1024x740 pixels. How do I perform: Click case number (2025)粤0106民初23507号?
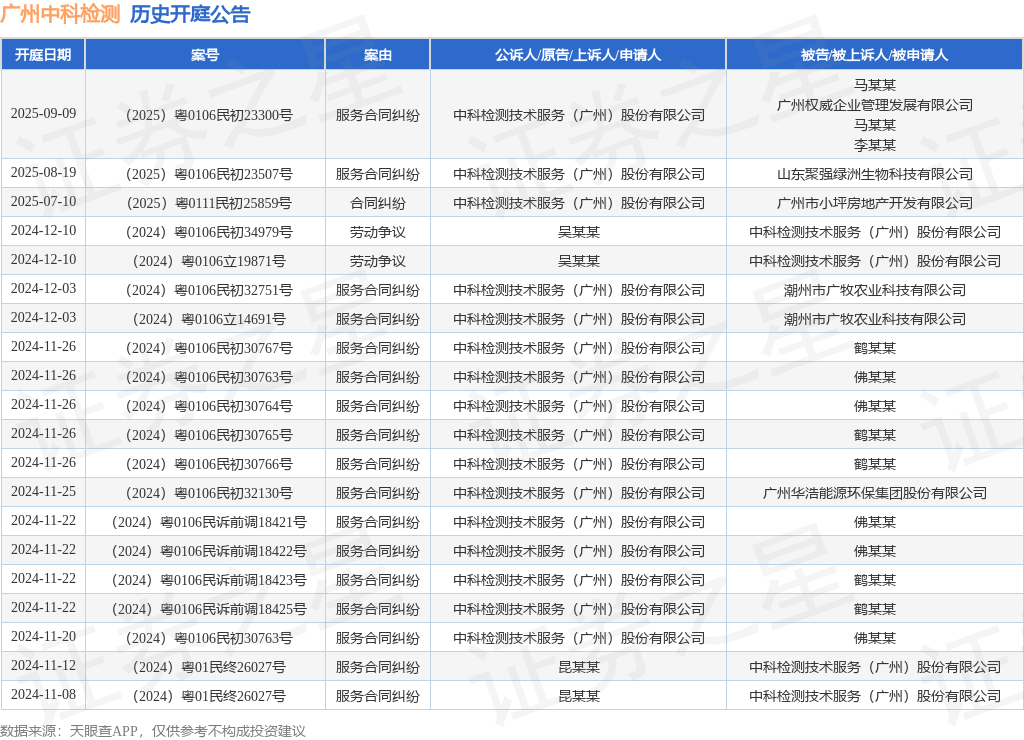(x=209, y=174)
